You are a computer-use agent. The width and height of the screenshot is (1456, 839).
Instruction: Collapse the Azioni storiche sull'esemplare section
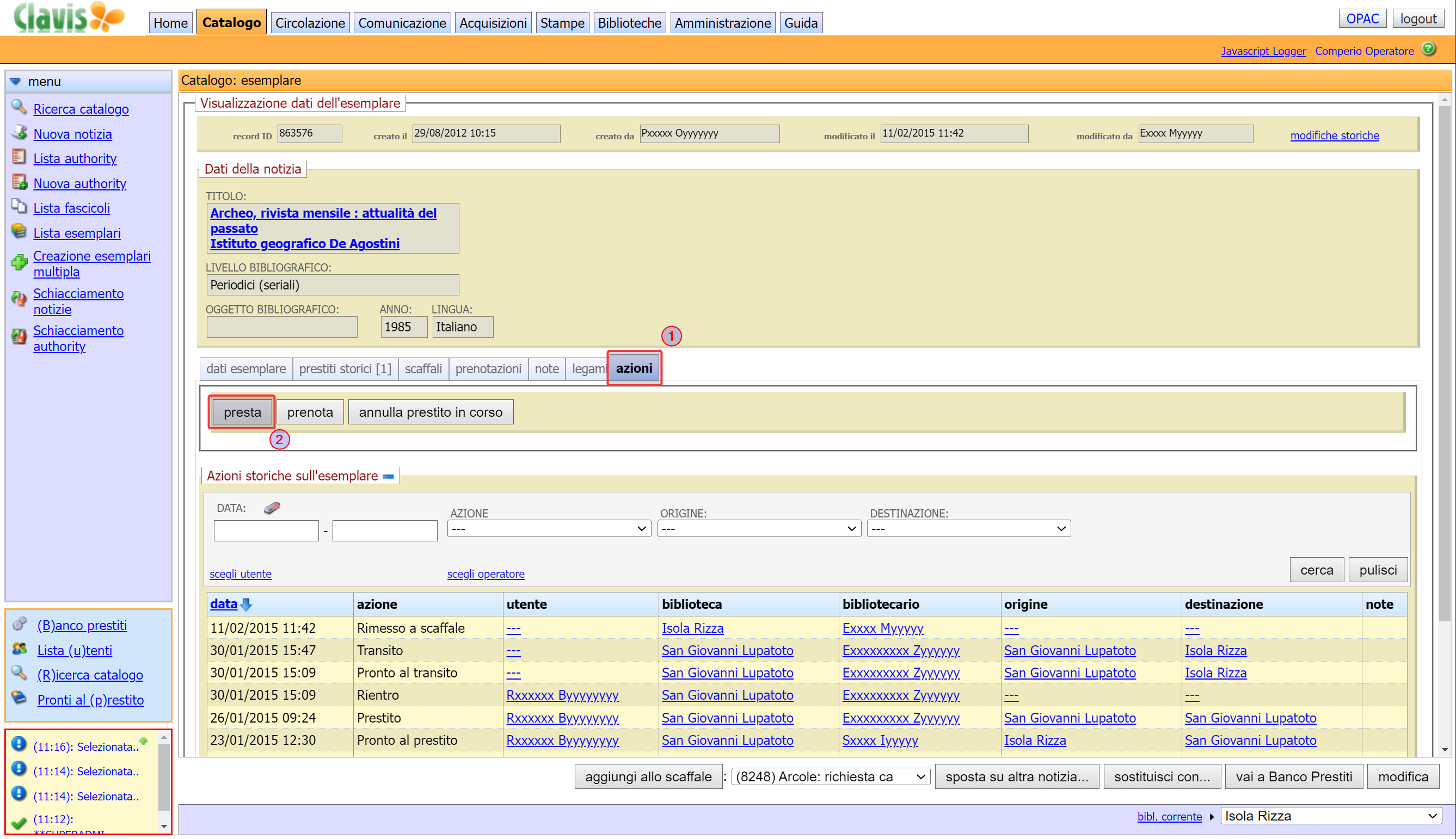[x=389, y=477]
